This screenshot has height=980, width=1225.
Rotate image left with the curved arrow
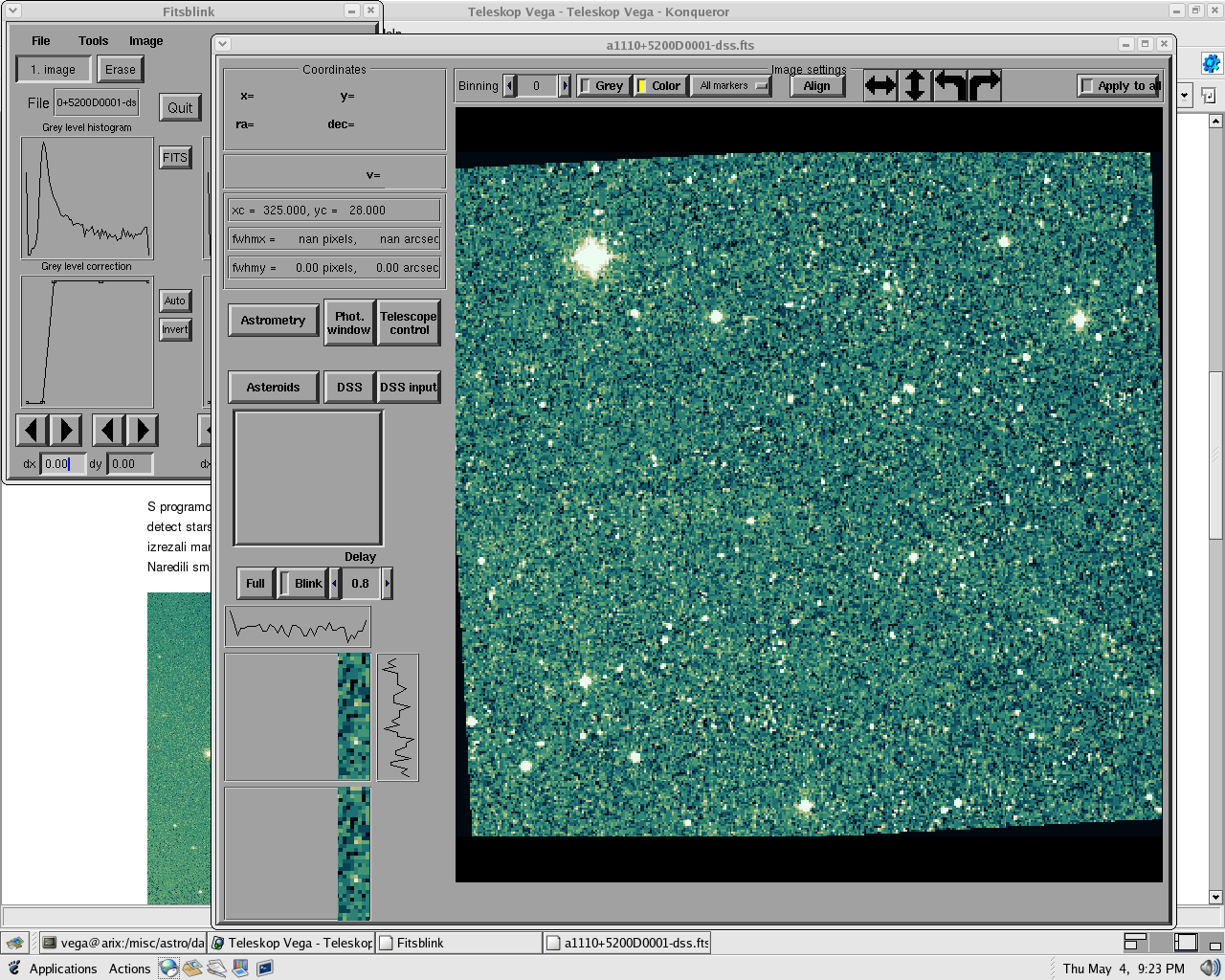click(949, 85)
